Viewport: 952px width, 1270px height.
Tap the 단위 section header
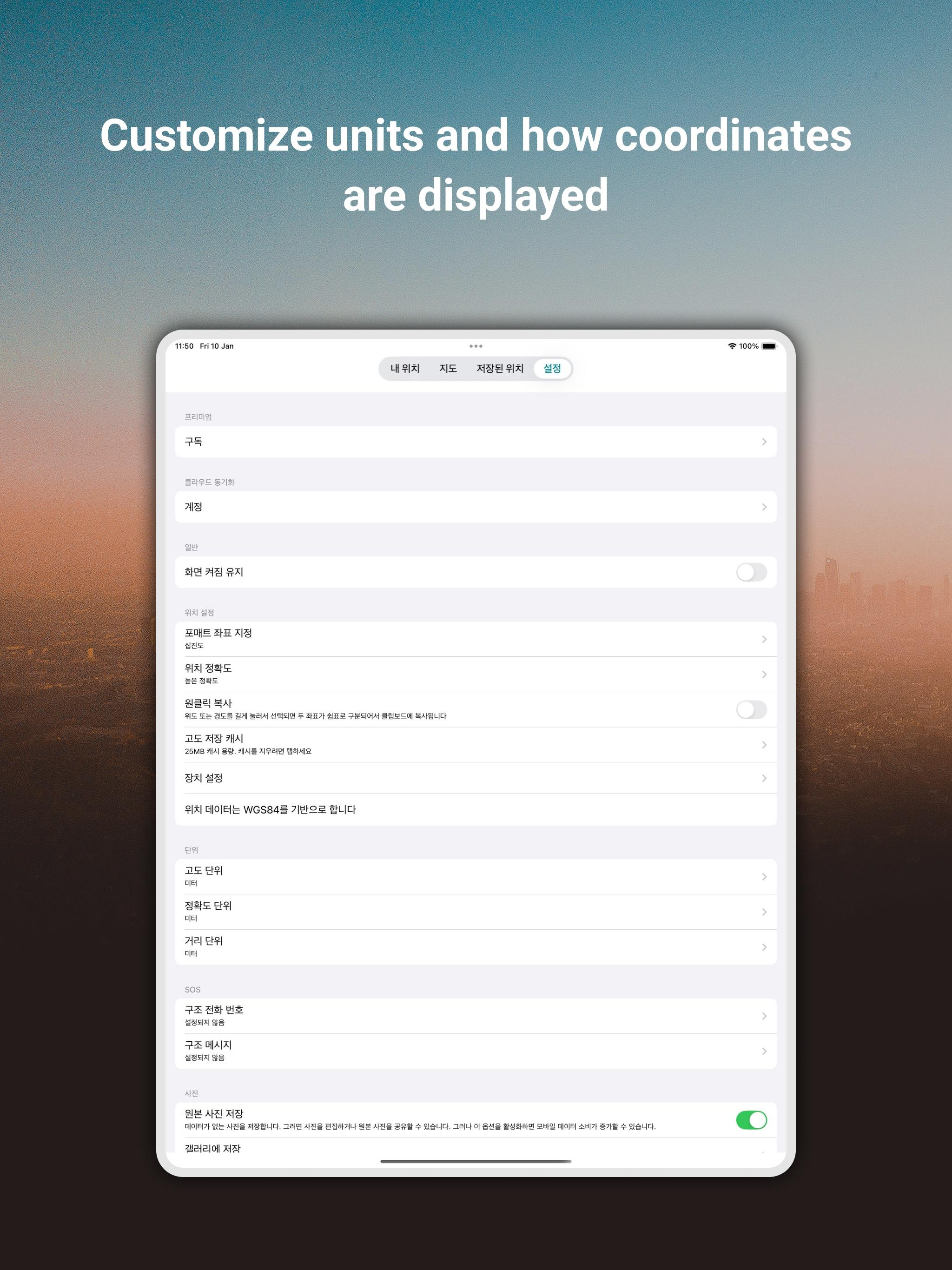point(191,850)
